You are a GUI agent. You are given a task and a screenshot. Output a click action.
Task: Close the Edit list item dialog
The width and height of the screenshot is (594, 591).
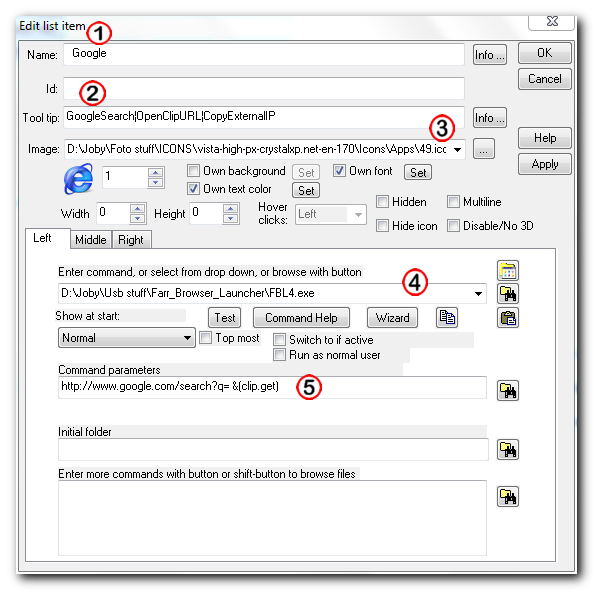pyautogui.click(x=551, y=21)
